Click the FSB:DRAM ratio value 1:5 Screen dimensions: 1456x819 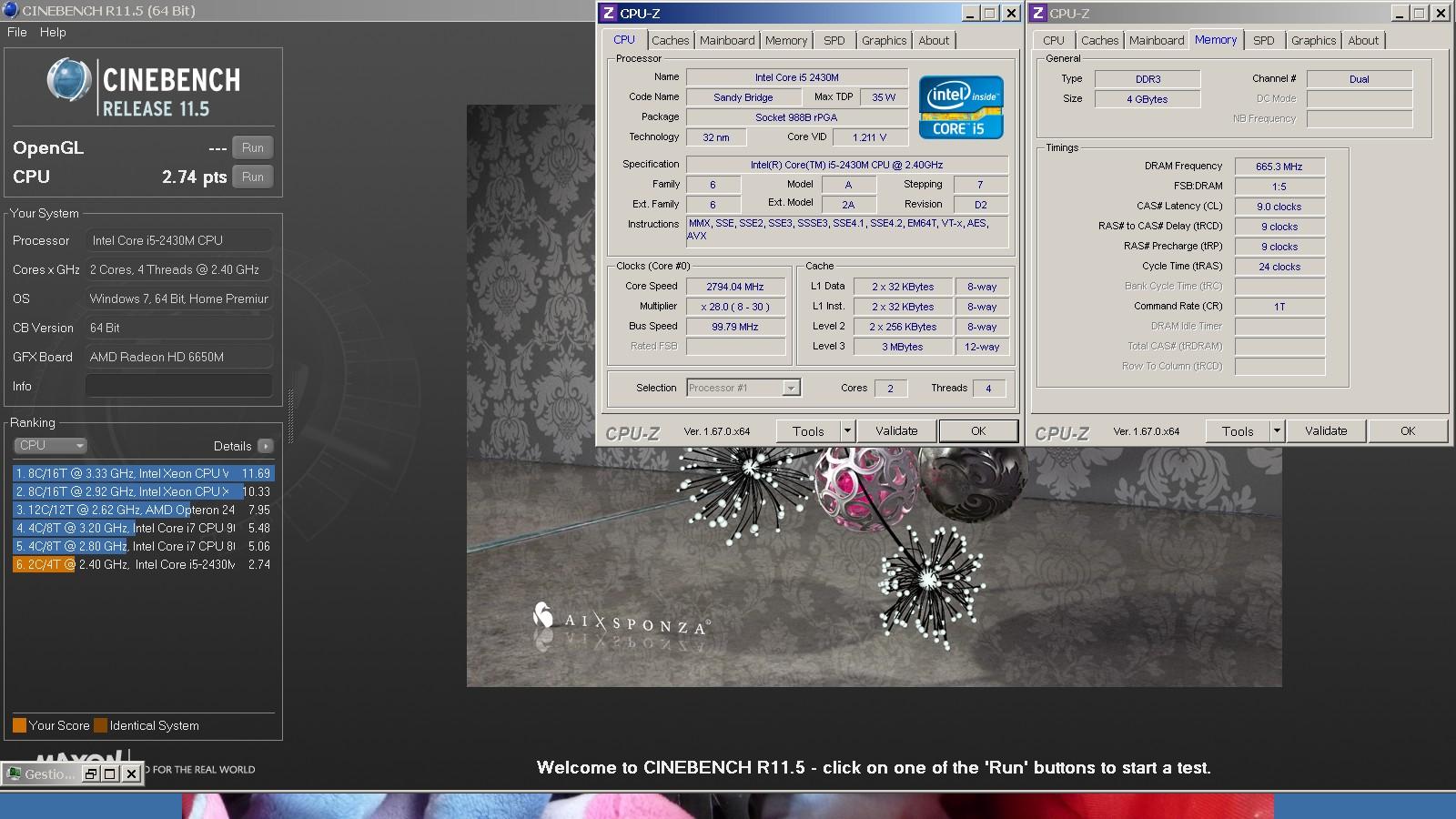click(x=1279, y=187)
